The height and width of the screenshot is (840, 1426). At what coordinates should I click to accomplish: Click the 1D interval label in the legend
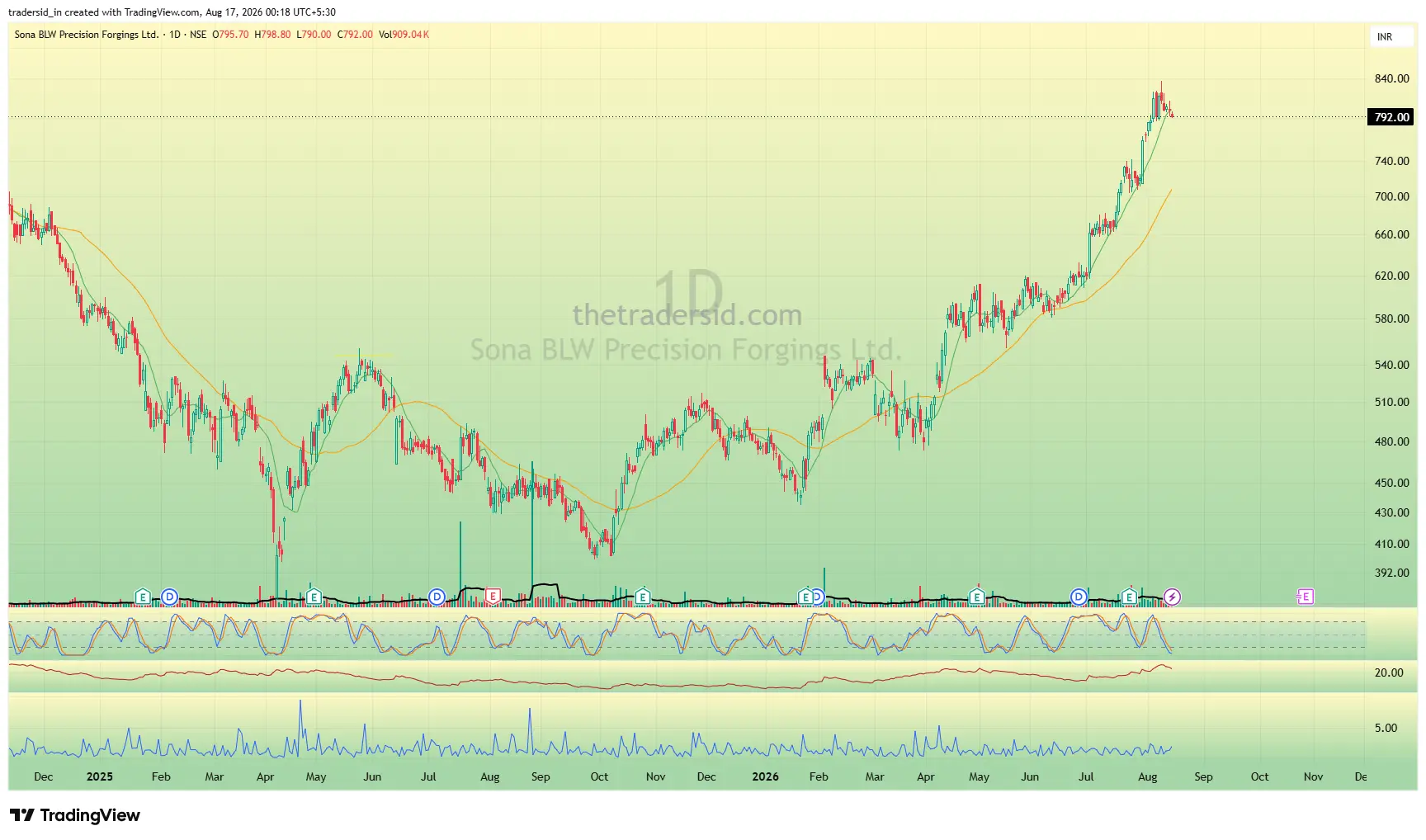point(175,35)
